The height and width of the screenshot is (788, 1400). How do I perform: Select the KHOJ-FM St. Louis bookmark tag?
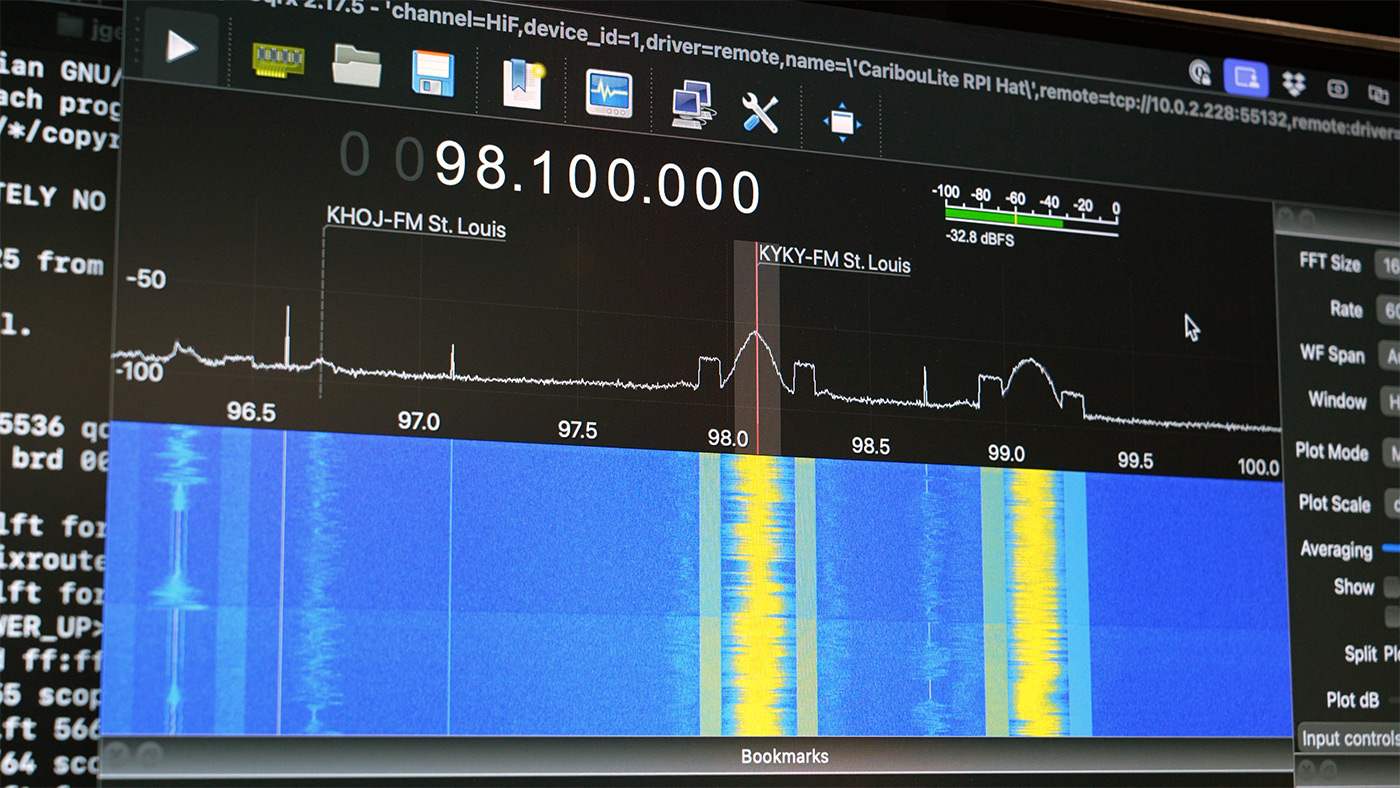point(416,222)
